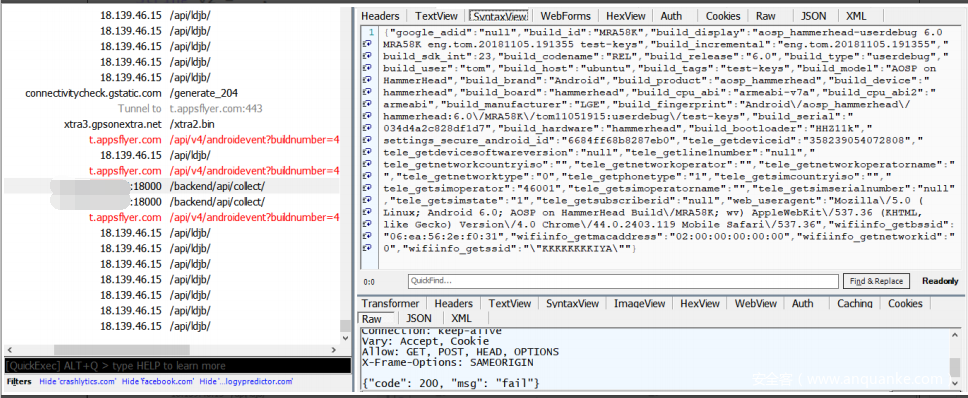
Task: Open the request Auth tab
Action: (x=671, y=17)
